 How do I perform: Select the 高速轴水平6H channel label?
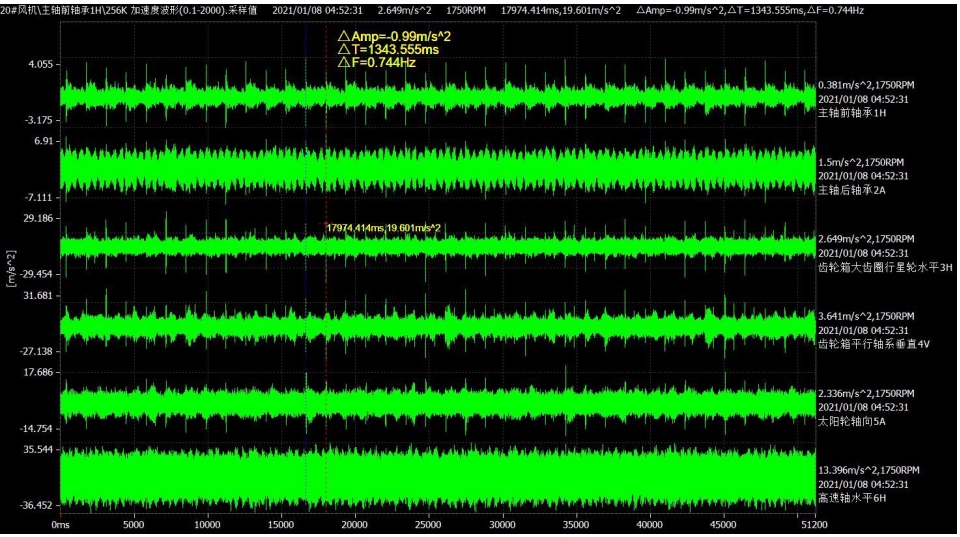pos(849,498)
